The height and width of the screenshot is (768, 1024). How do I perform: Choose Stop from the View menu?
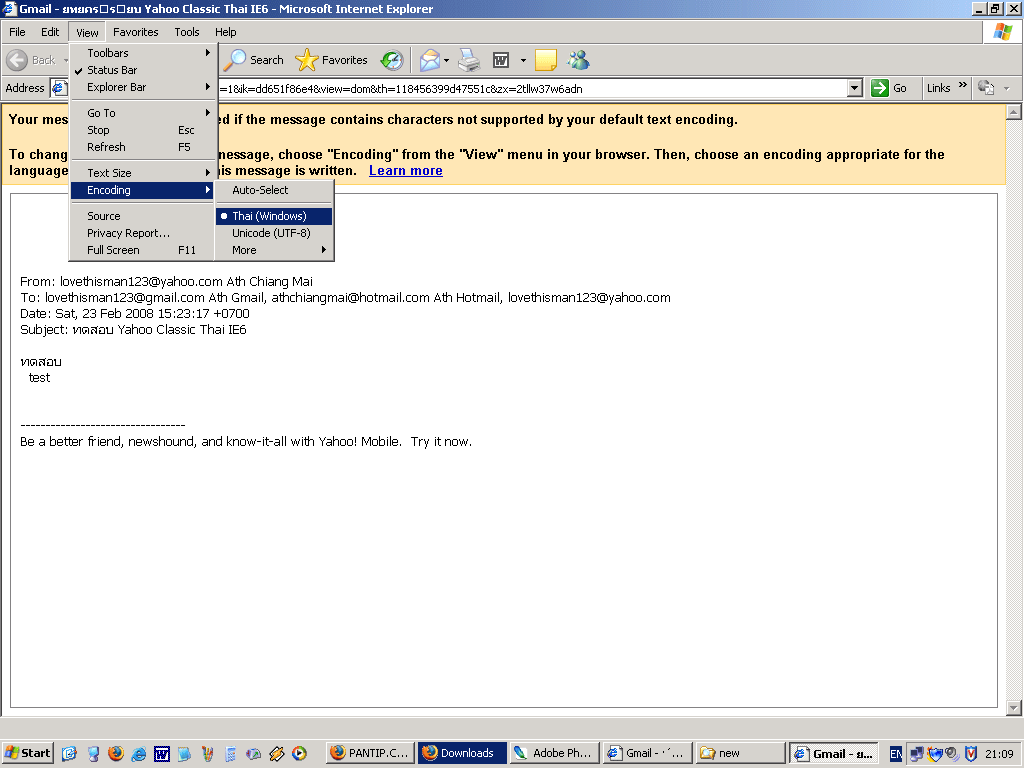[142, 130]
